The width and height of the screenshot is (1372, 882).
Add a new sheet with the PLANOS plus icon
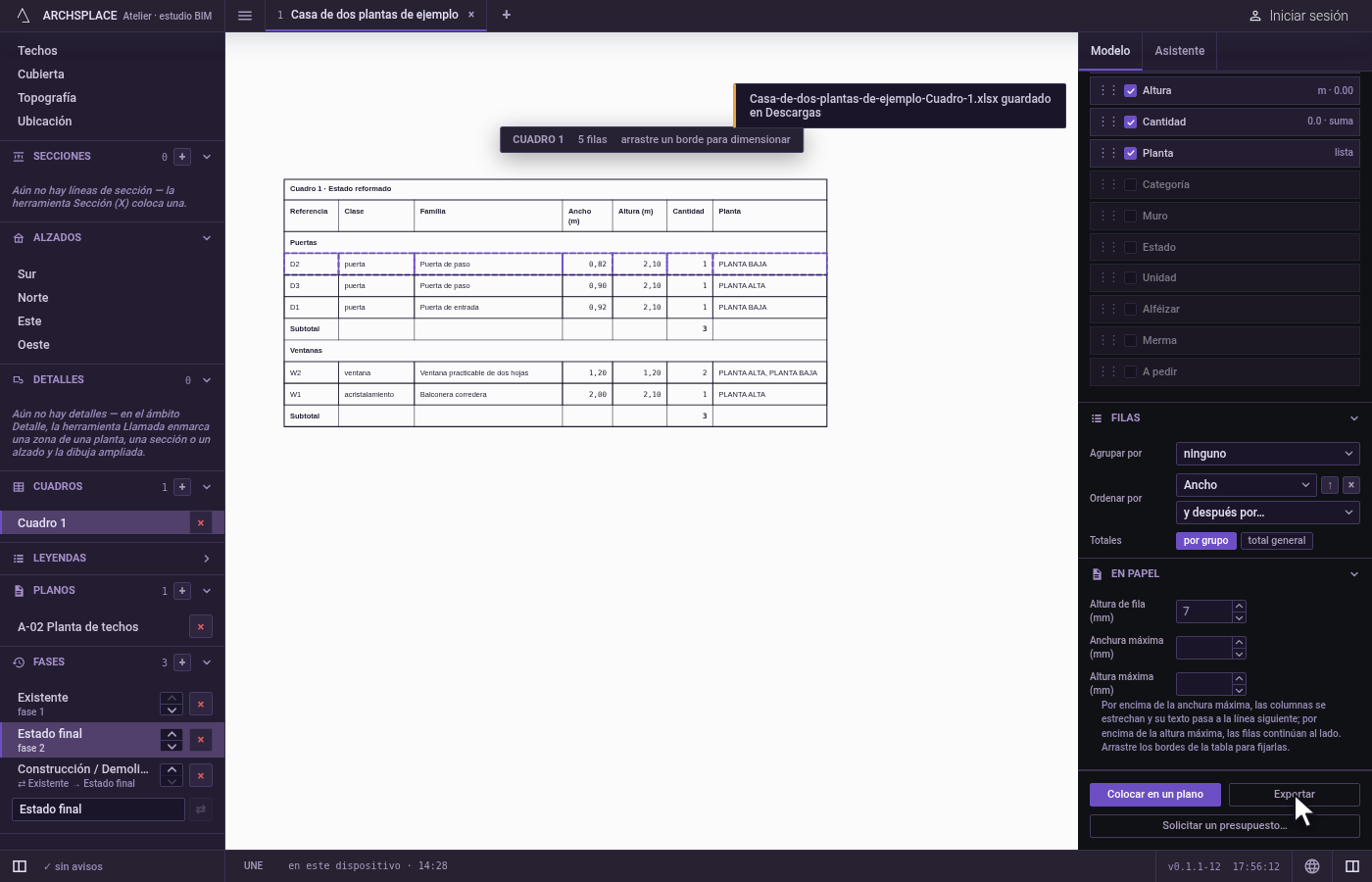[182, 591]
